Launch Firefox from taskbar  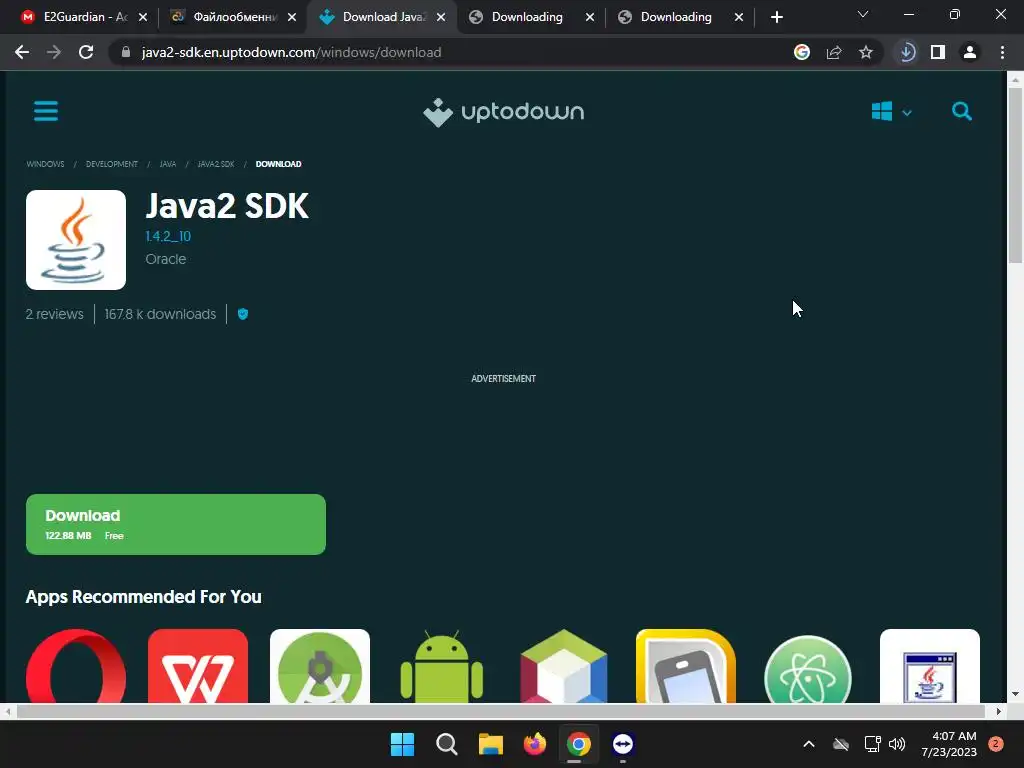(x=535, y=744)
